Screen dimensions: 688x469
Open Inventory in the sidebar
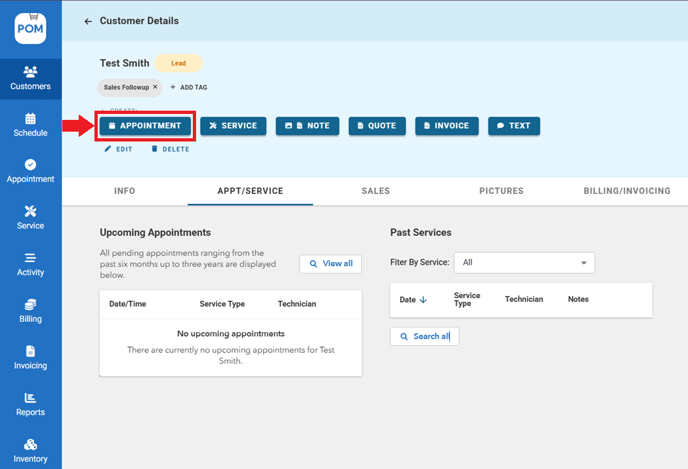point(30,451)
